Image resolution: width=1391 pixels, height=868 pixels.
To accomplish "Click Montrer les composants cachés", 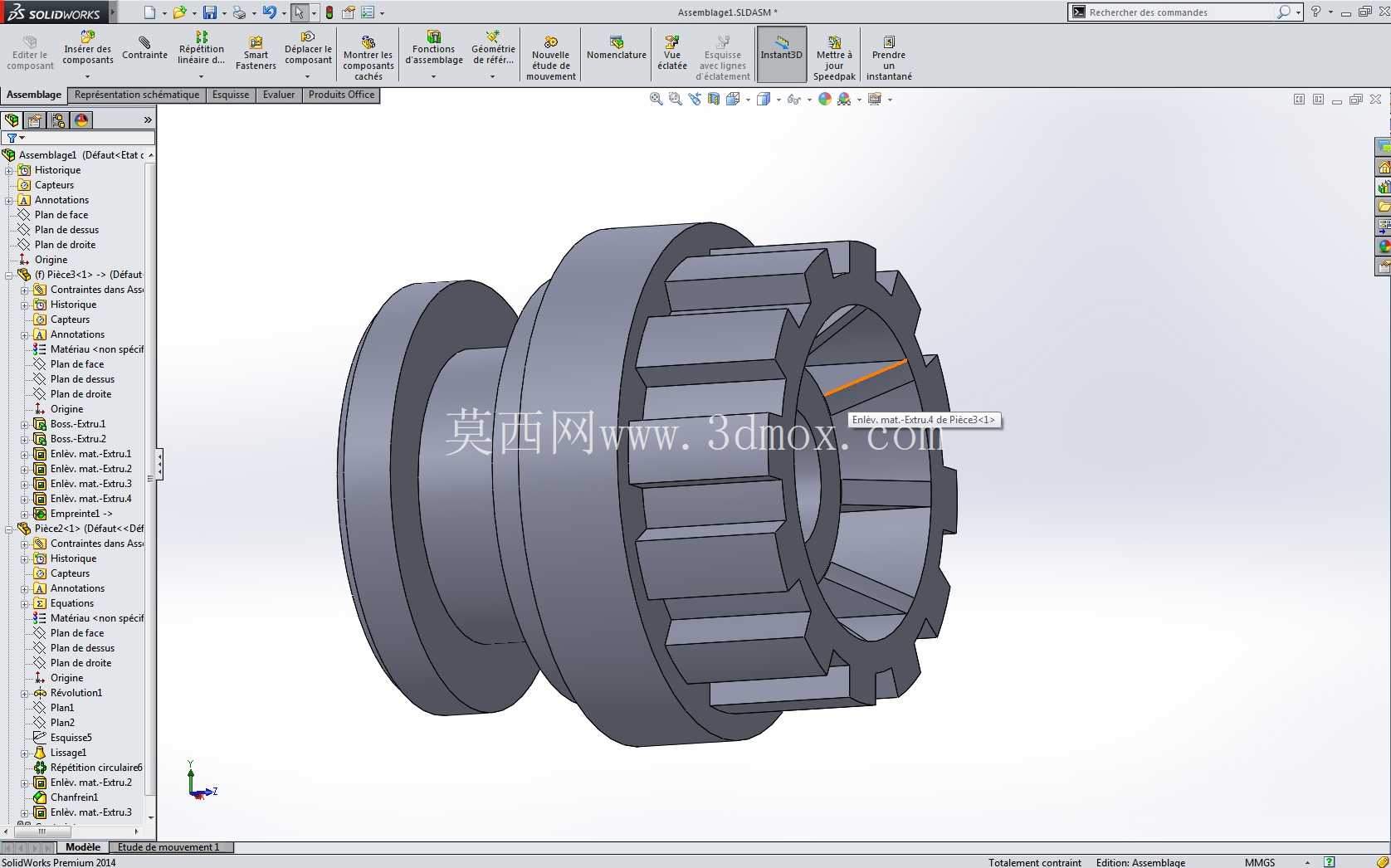I will click(368, 58).
